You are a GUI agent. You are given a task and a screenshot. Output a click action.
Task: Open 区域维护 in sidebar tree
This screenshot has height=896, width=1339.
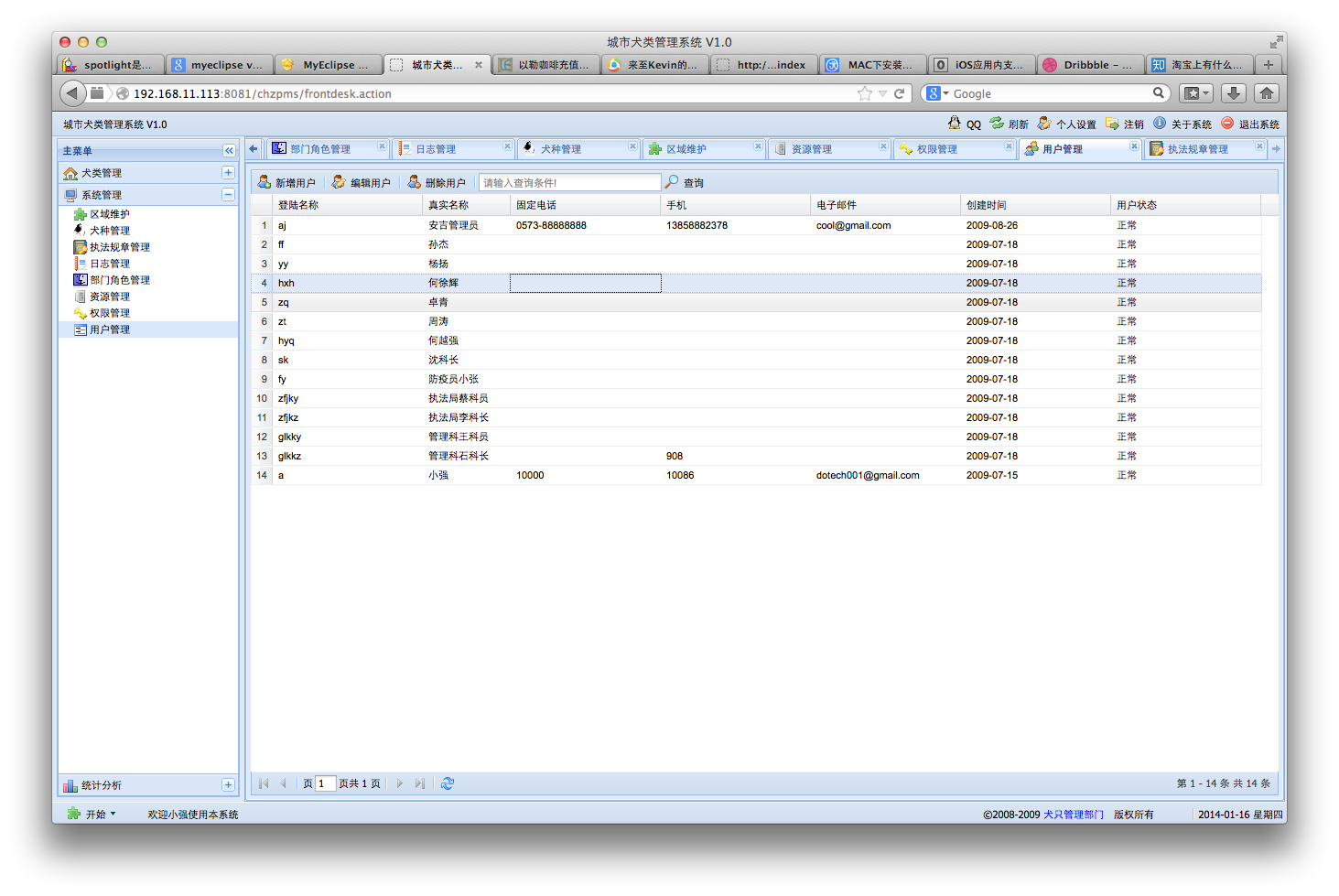(x=109, y=214)
